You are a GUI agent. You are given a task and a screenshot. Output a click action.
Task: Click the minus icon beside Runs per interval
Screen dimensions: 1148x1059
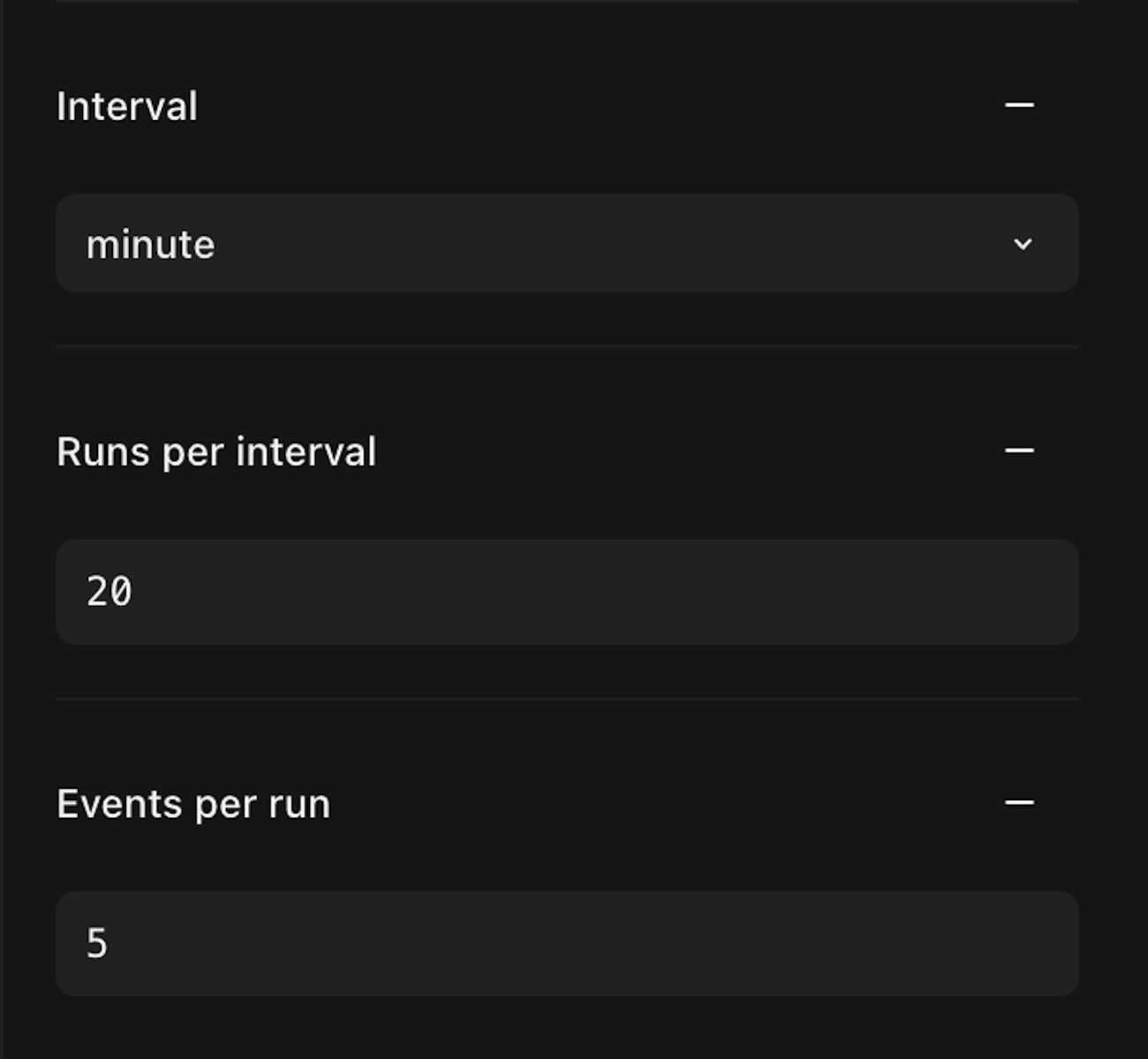pyautogui.click(x=1019, y=450)
